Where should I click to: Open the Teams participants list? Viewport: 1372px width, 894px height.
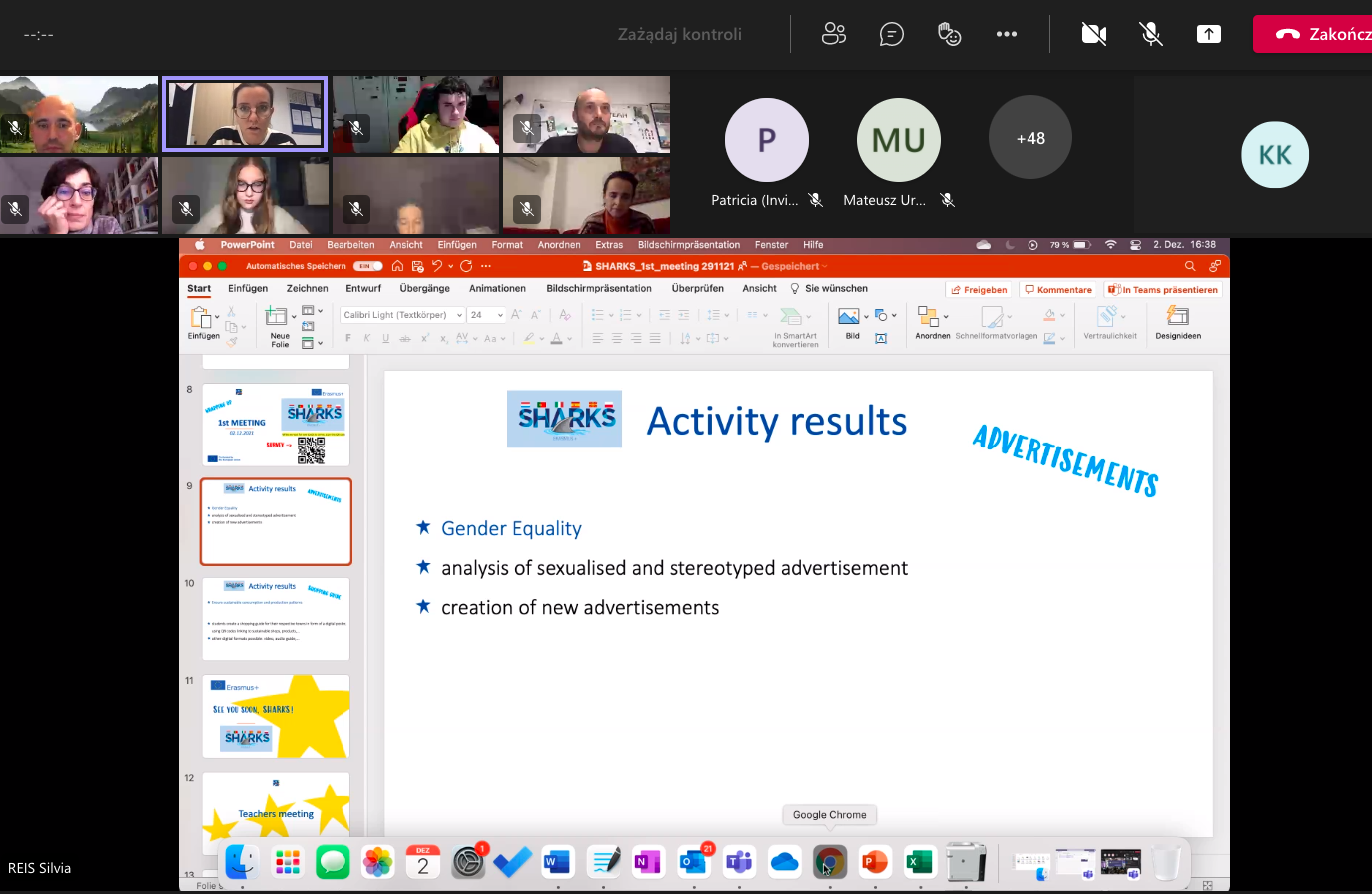[834, 34]
